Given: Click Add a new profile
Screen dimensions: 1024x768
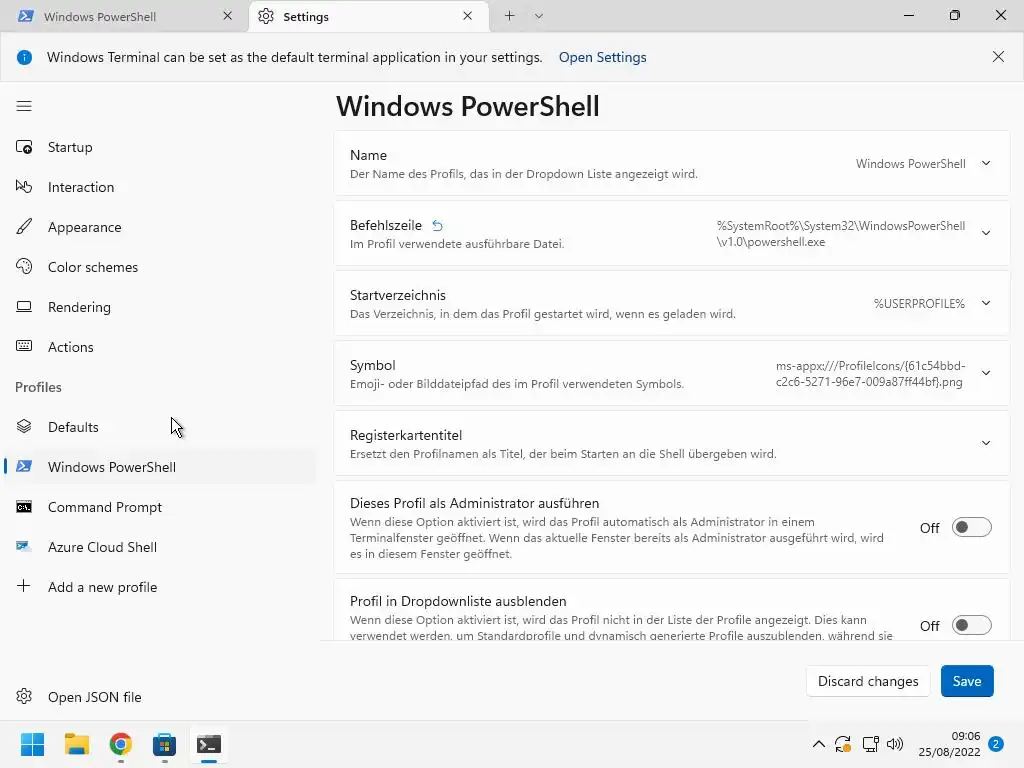Looking at the screenshot, I should (x=160, y=586).
